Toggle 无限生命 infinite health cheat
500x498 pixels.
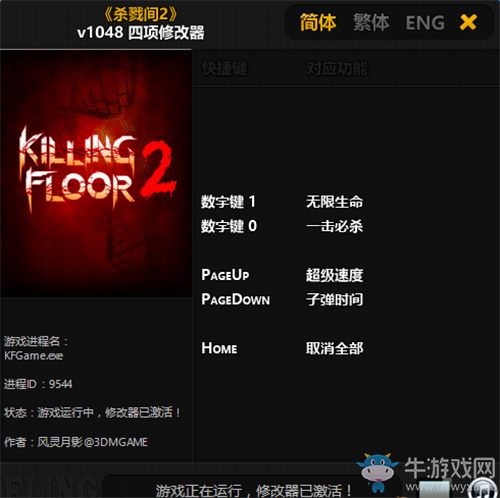tap(334, 202)
